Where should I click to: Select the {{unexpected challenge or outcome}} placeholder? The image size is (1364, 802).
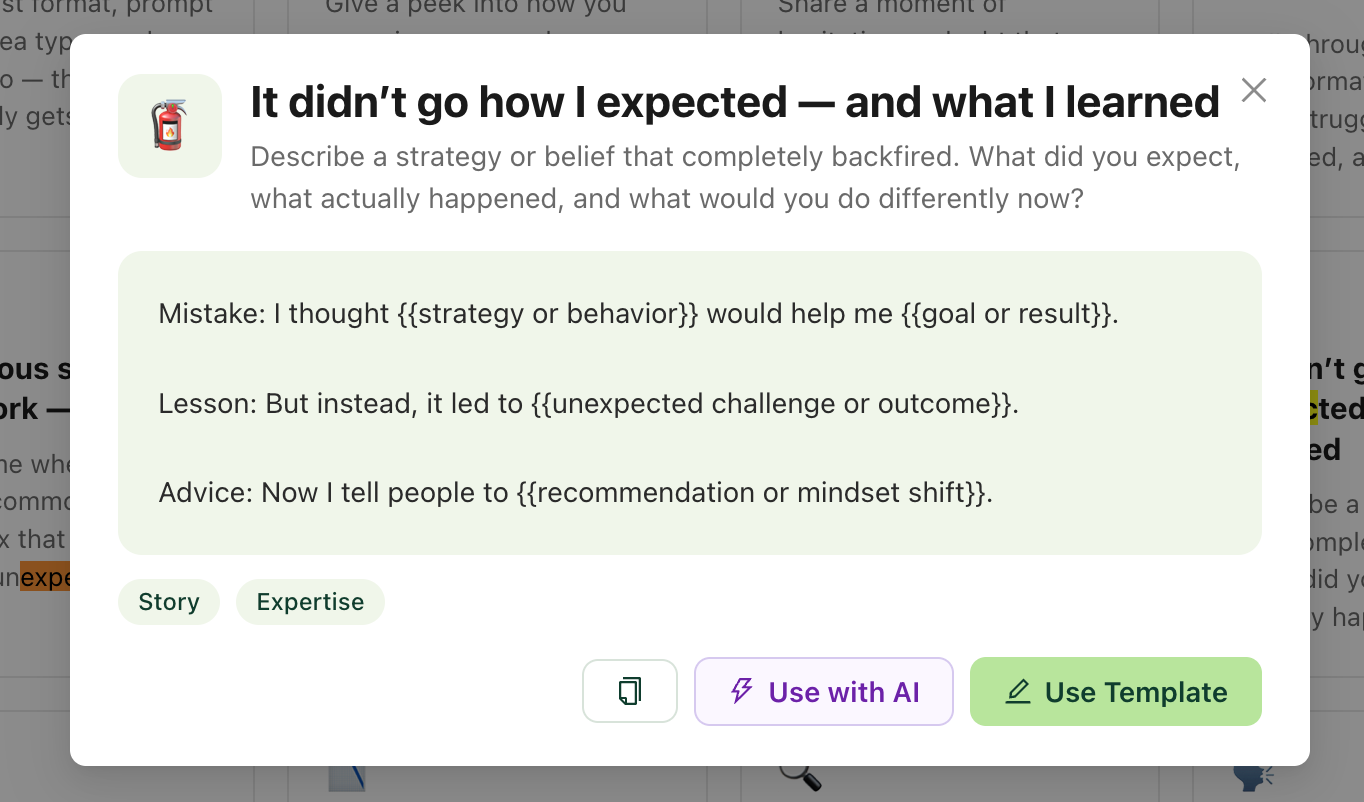coord(772,404)
